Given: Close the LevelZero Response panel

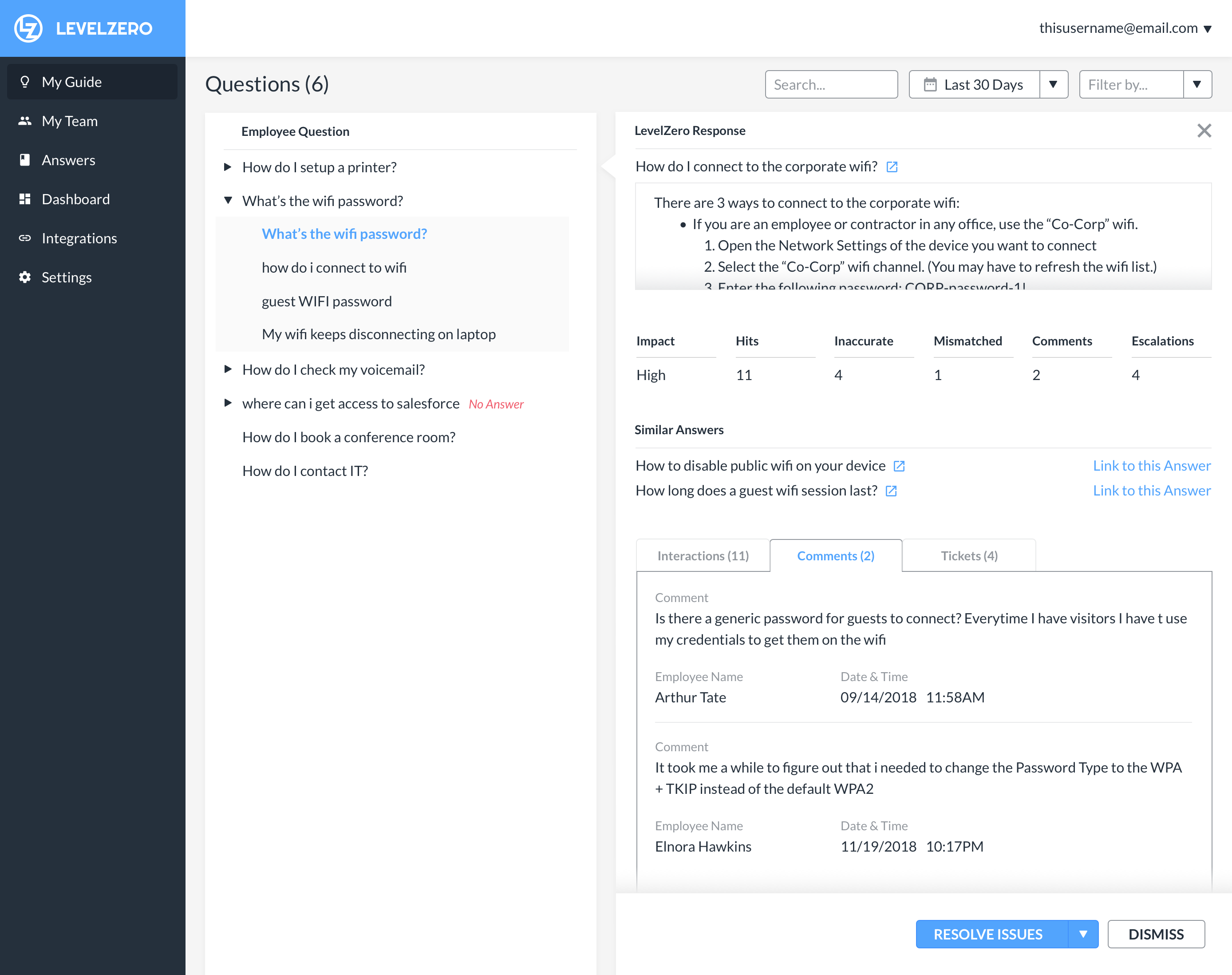Looking at the screenshot, I should tap(1204, 131).
